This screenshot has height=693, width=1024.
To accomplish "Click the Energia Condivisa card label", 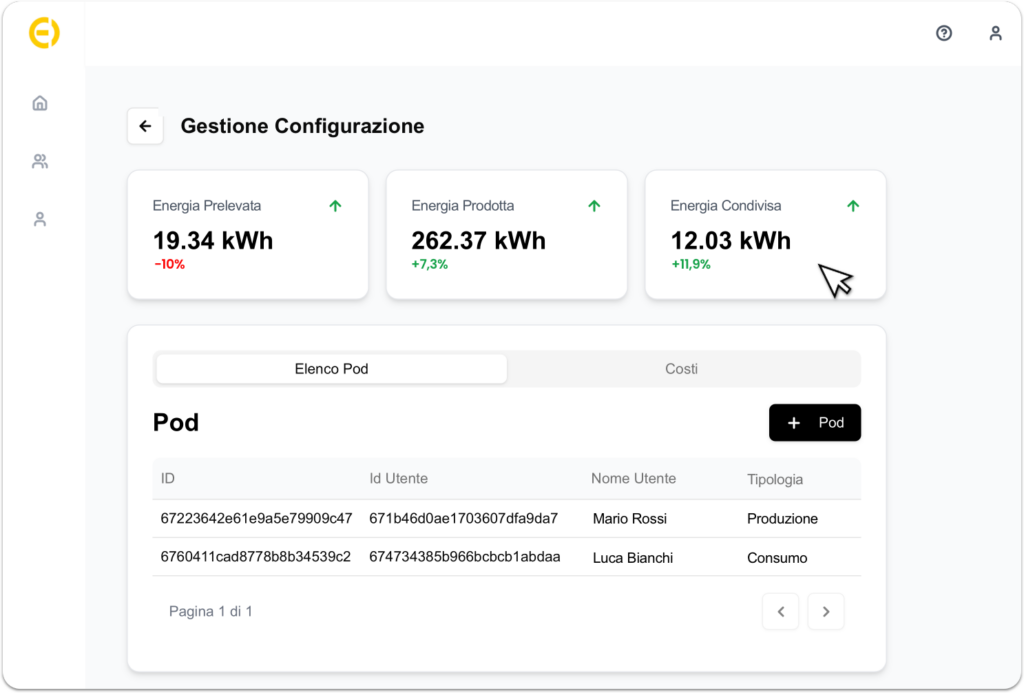I will [726, 206].
